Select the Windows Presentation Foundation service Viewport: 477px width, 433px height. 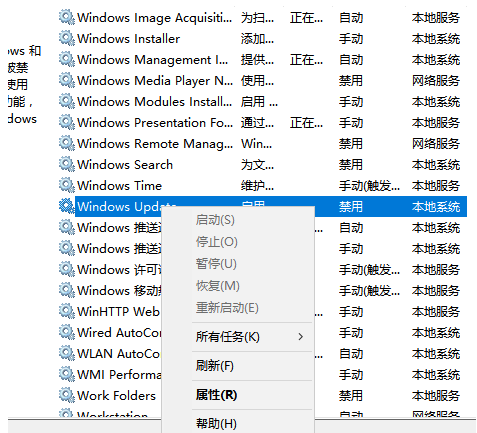[262, 123]
